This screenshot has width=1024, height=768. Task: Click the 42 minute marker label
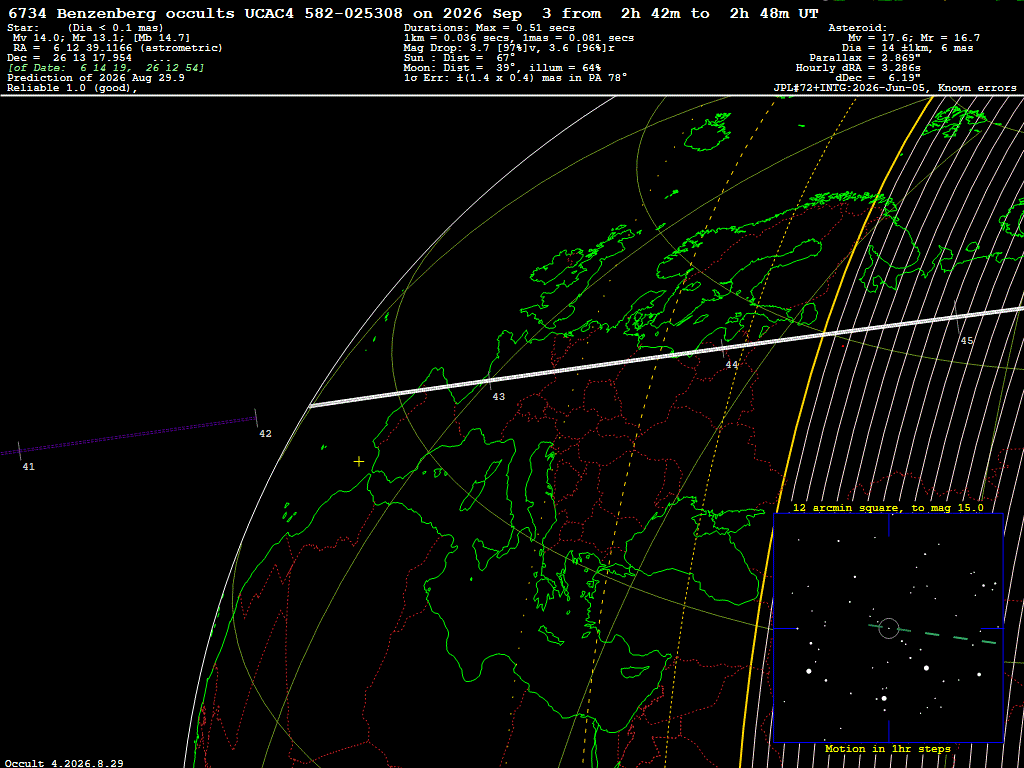click(x=265, y=434)
